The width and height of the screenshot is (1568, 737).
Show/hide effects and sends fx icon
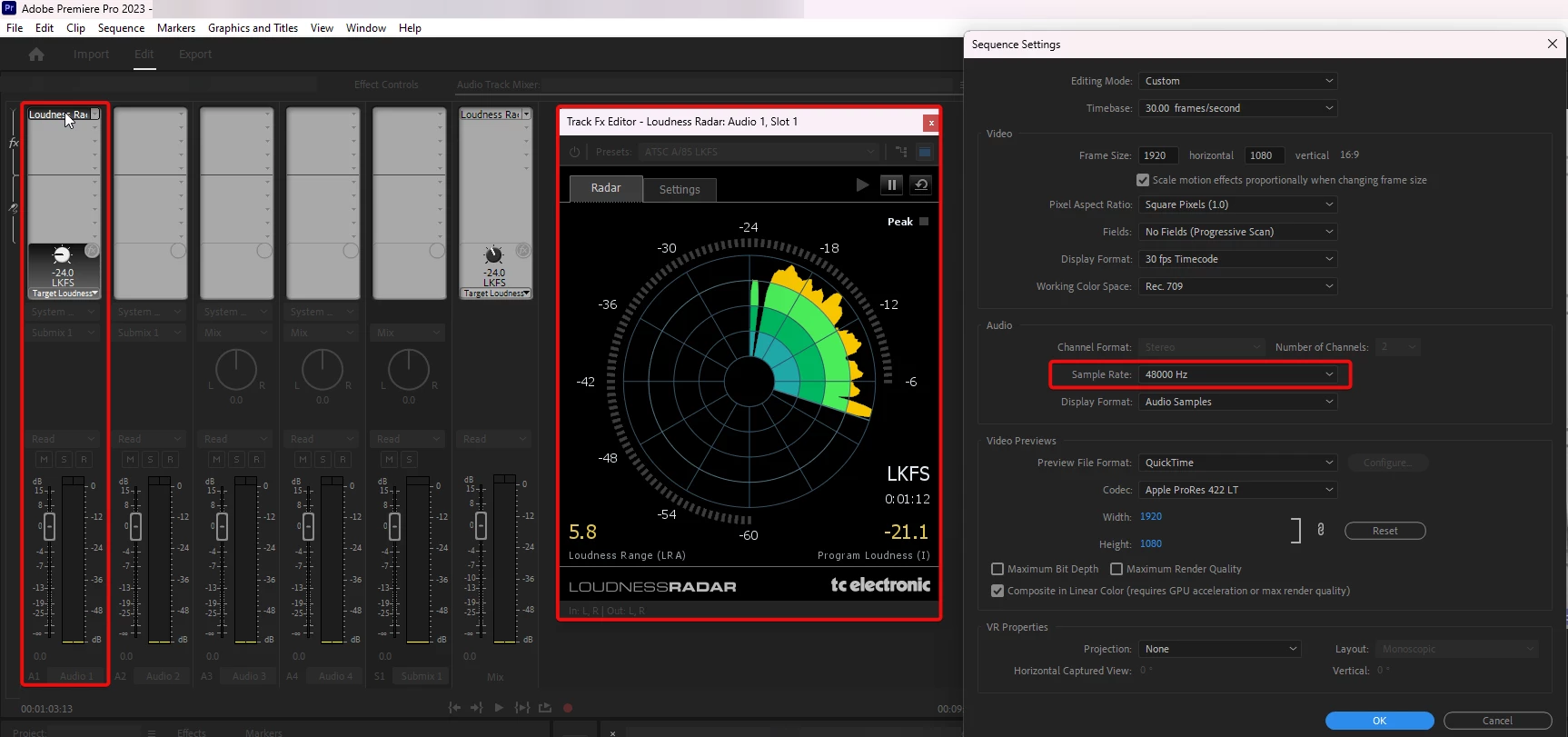tap(14, 143)
